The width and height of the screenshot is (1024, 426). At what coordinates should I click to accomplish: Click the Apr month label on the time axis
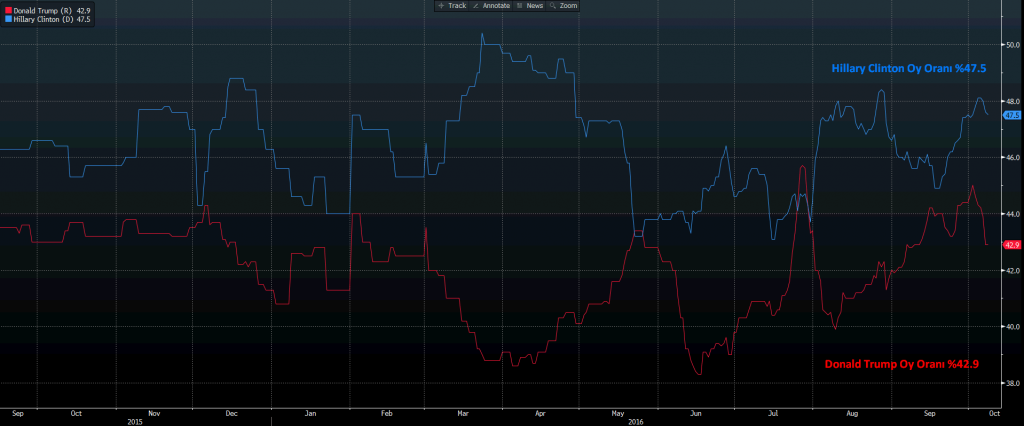coord(540,414)
